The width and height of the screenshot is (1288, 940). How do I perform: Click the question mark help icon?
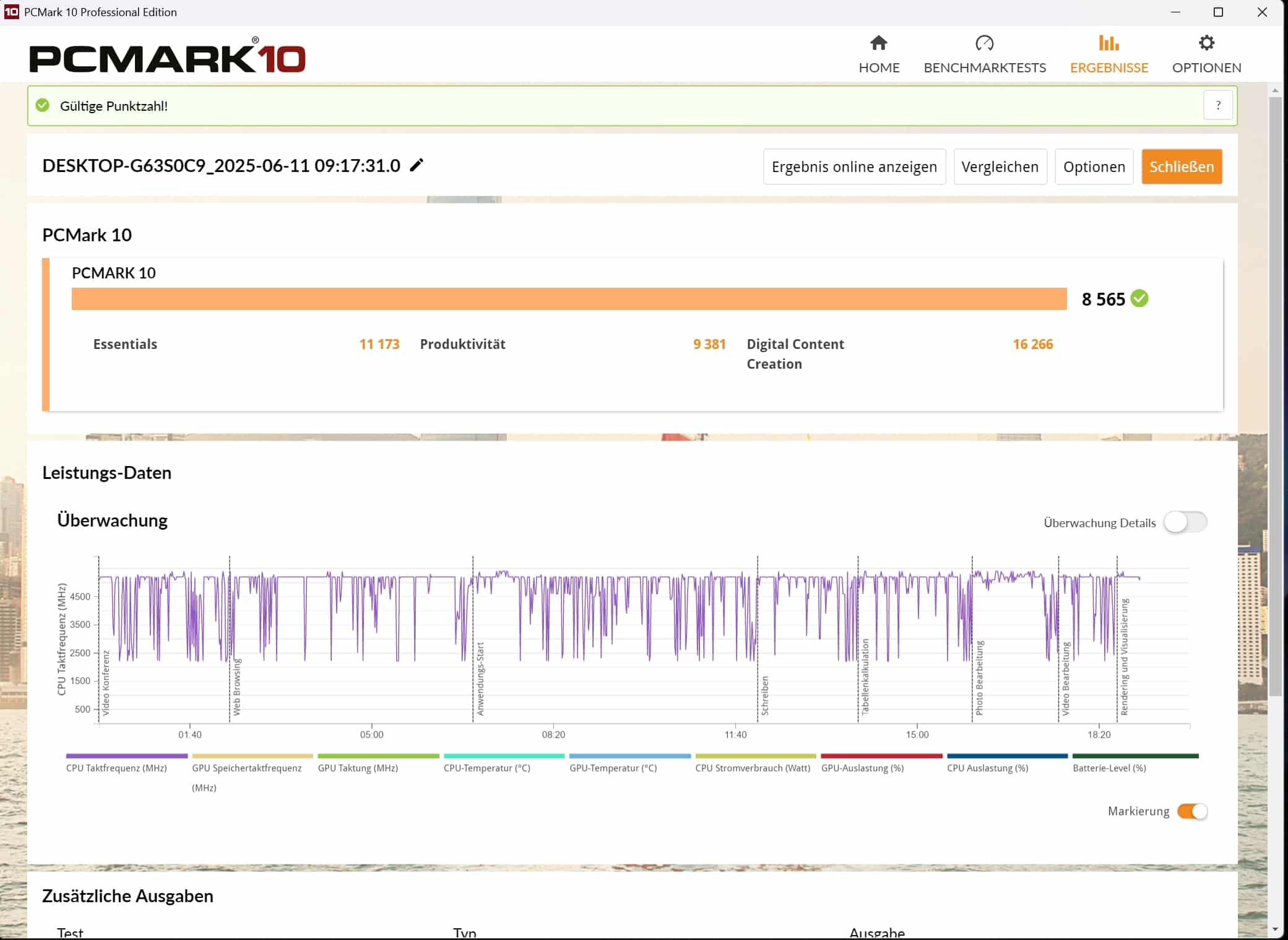[1217, 106]
